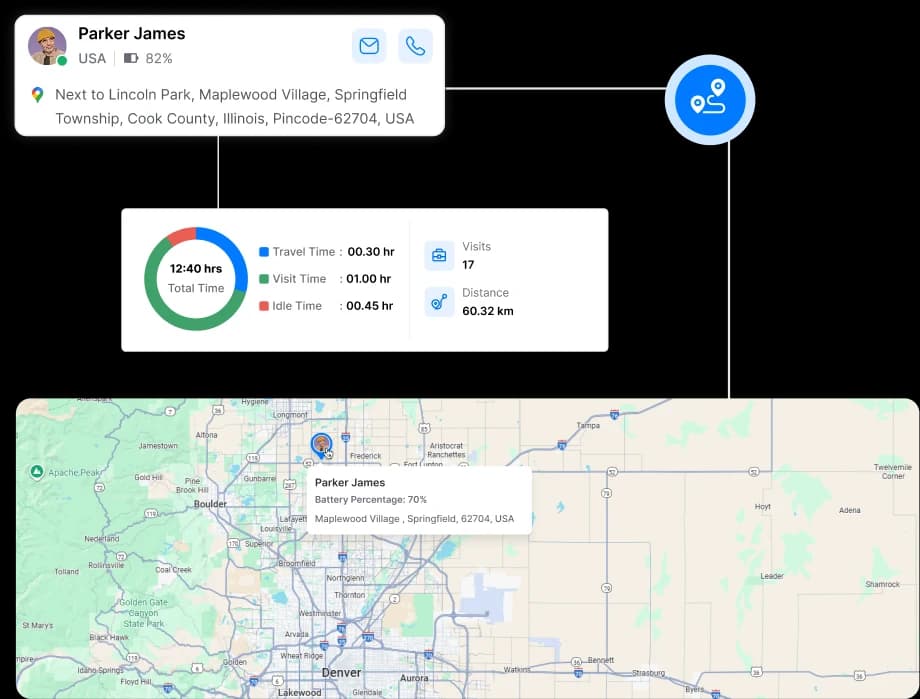Click the Frederick label on the map
This screenshot has width=920, height=699.
pyautogui.click(x=366, y=455)
